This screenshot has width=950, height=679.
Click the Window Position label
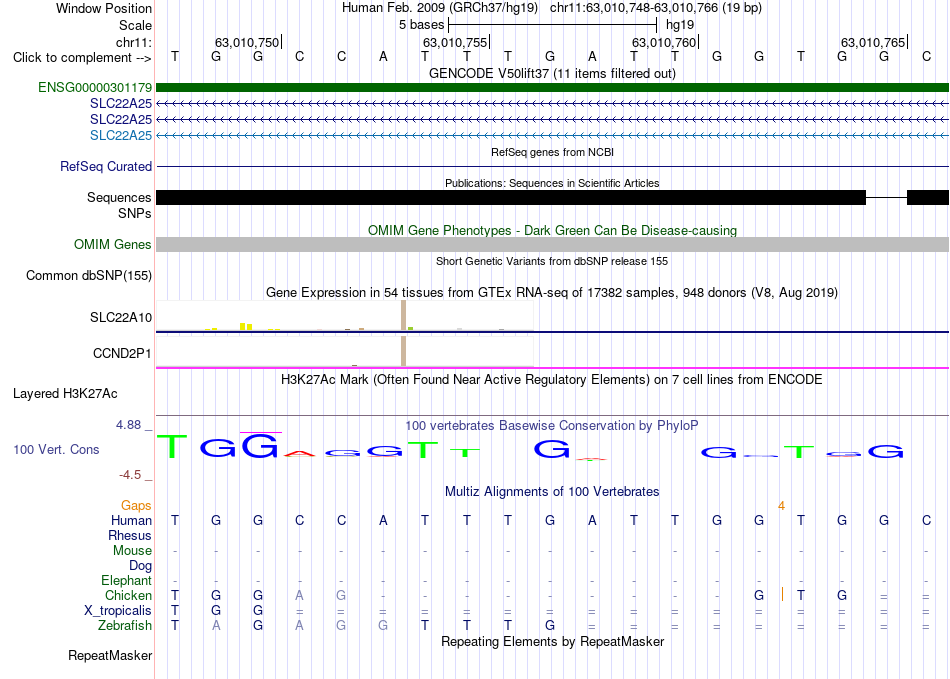tap(104, 8)
